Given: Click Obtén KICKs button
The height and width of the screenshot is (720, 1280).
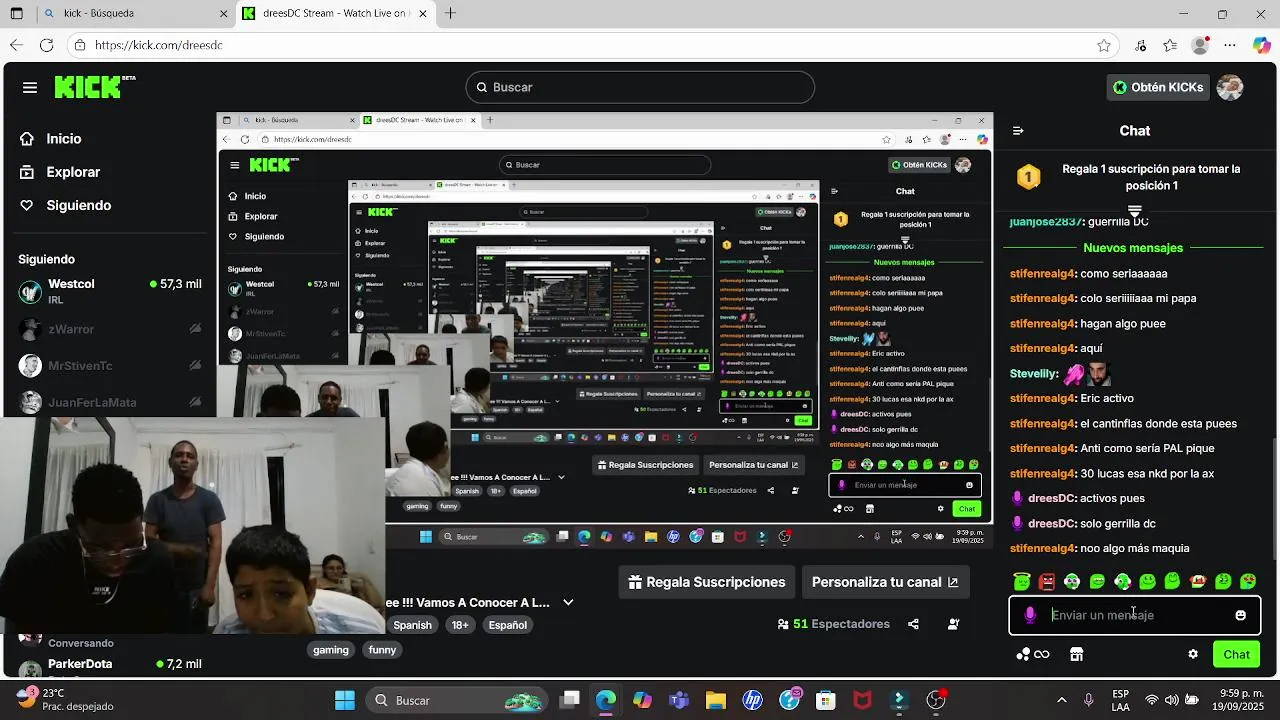Looking at the screenshot, I should [x=1158, y=87].
